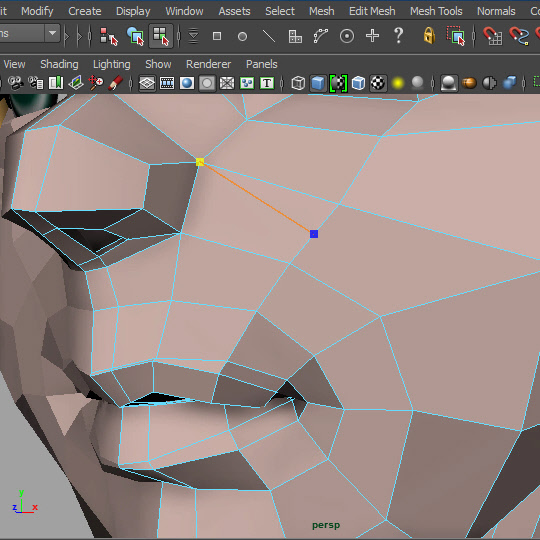Enable snap to grids magnet icon
Viewport: 540px width, 540px height.
pos(492,36)
